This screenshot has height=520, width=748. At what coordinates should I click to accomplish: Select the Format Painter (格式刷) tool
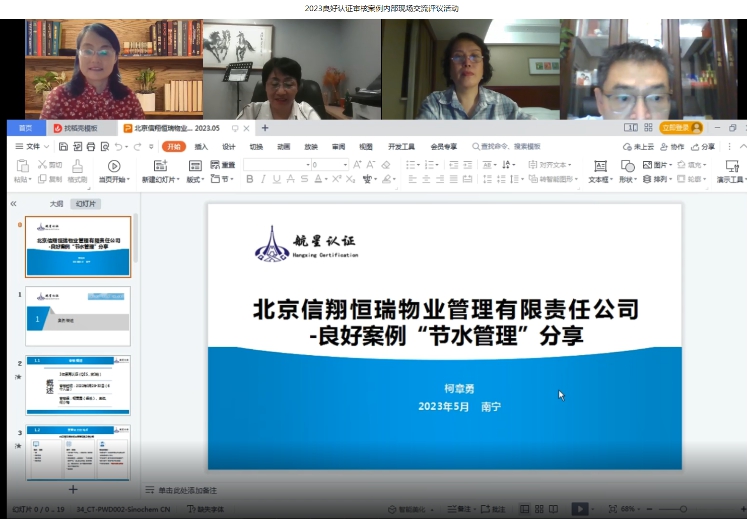pos(76,171)
